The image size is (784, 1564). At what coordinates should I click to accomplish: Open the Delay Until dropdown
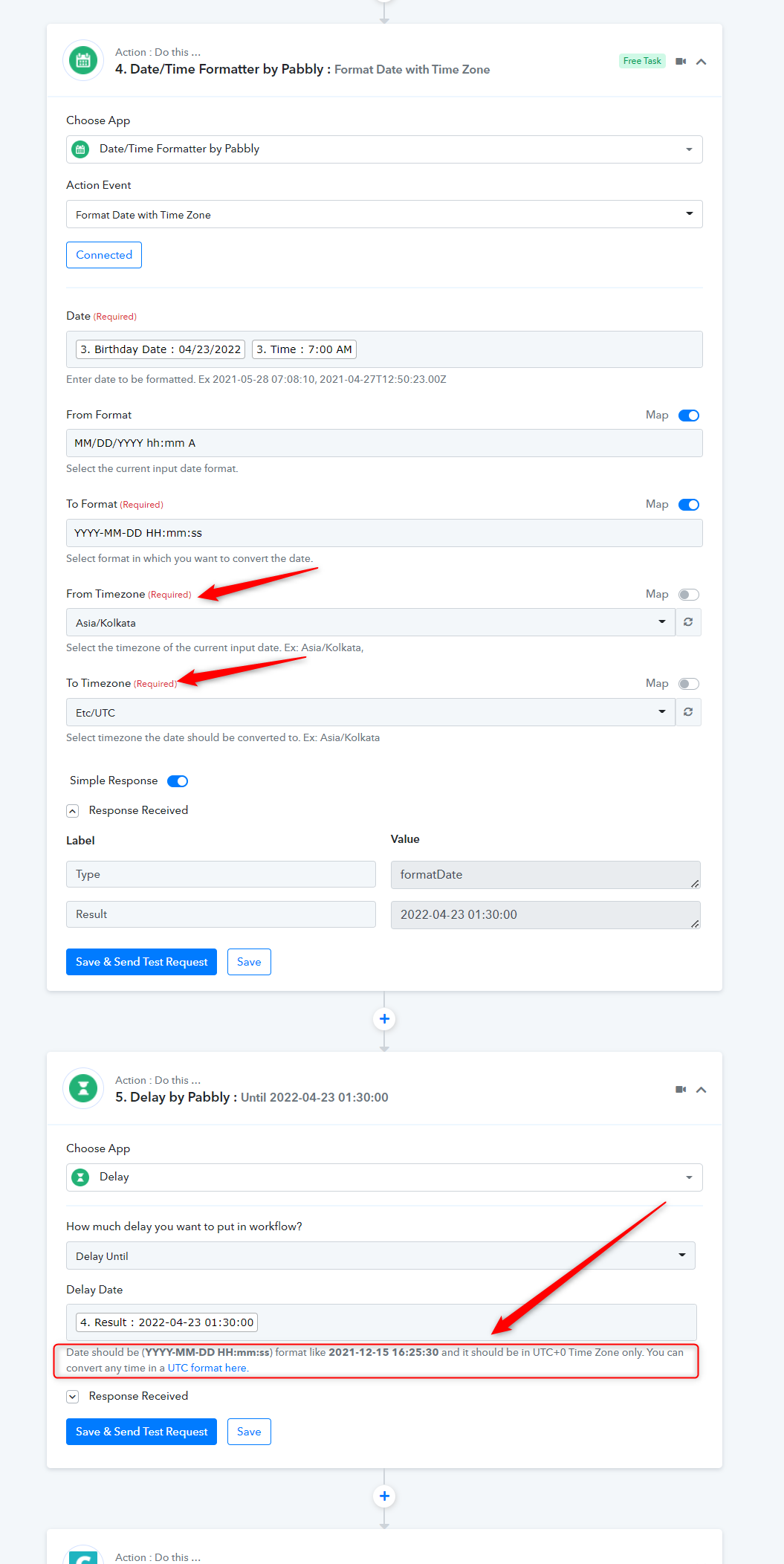[x=380, y=1256]
